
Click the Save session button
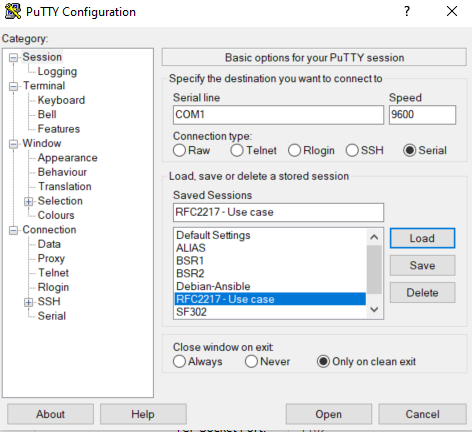point(422,265)
